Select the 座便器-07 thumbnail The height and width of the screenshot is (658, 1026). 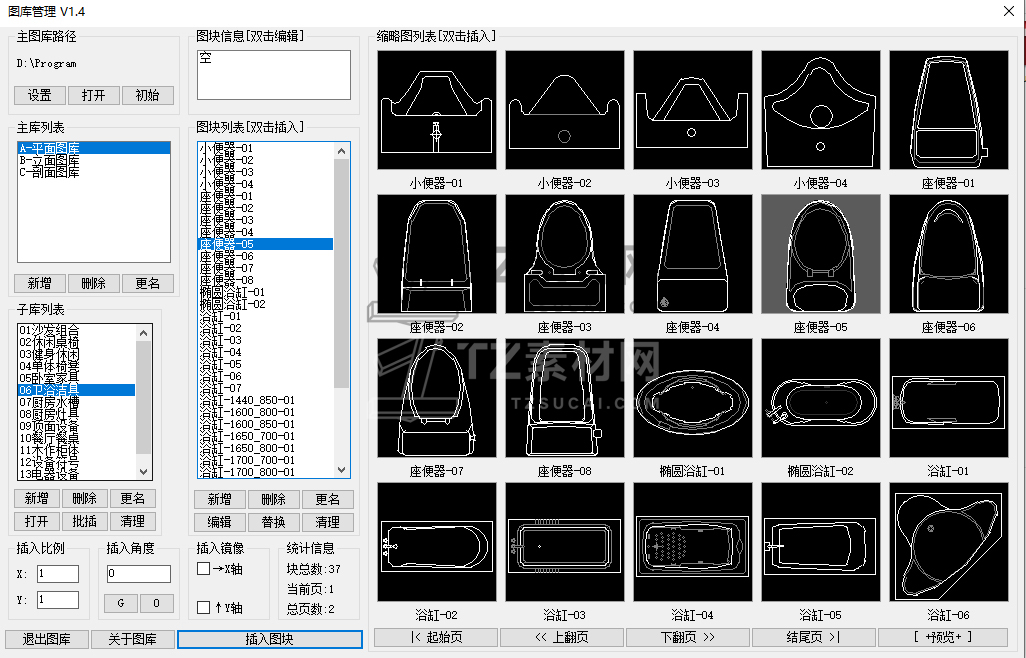[x=436, y=398]
